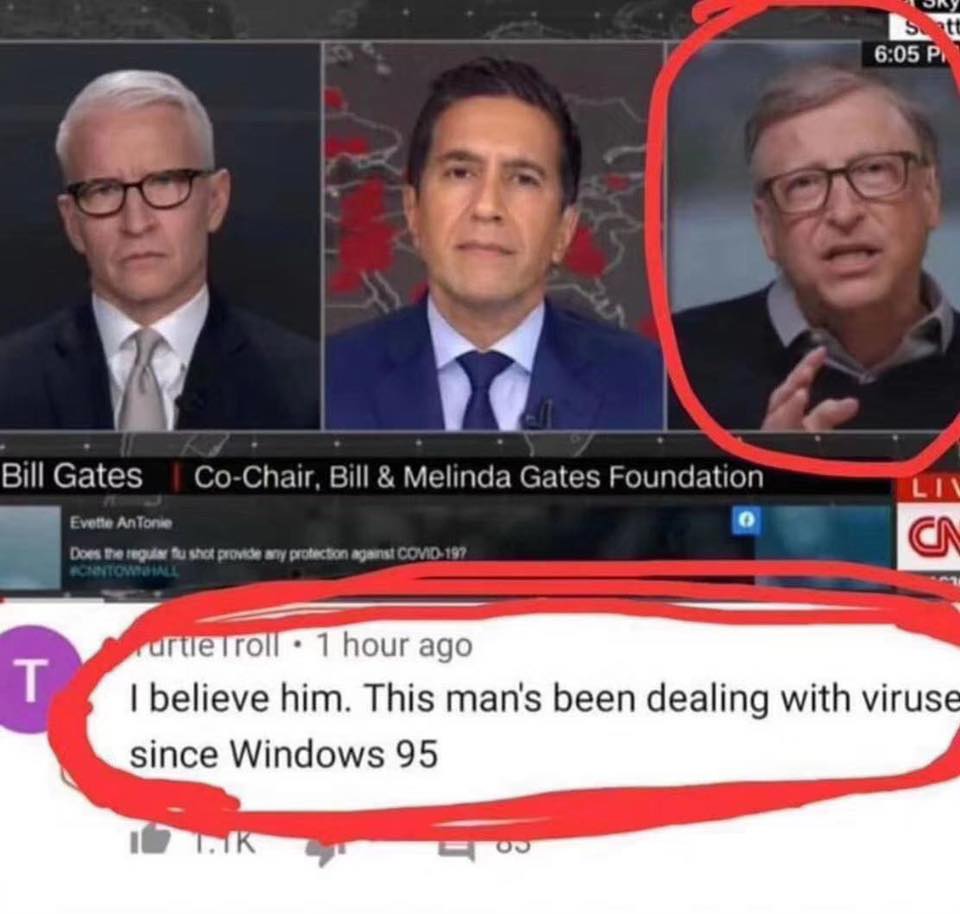Viewport: 960px width, 914px height.
Task: Select the red-circled right video panel
Action: 813,236
